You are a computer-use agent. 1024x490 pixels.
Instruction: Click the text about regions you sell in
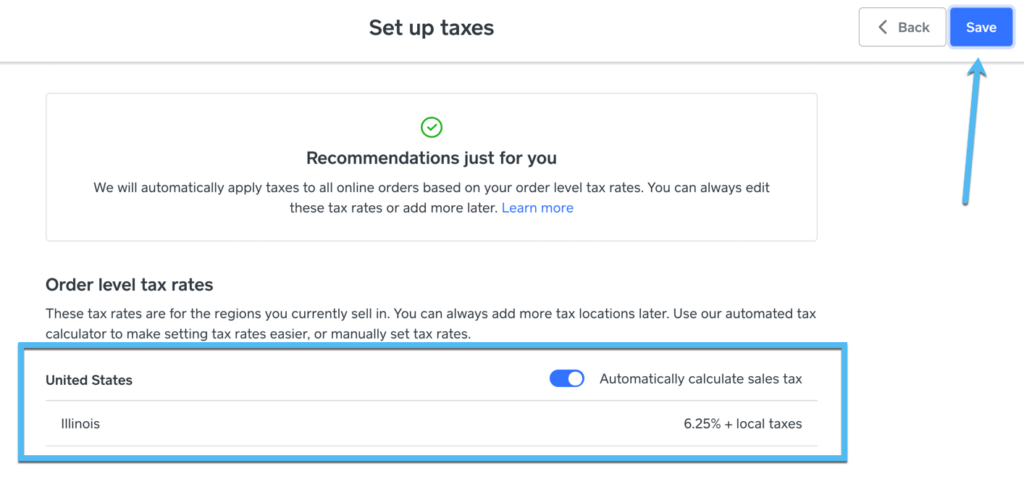click(x=250, y=313)
